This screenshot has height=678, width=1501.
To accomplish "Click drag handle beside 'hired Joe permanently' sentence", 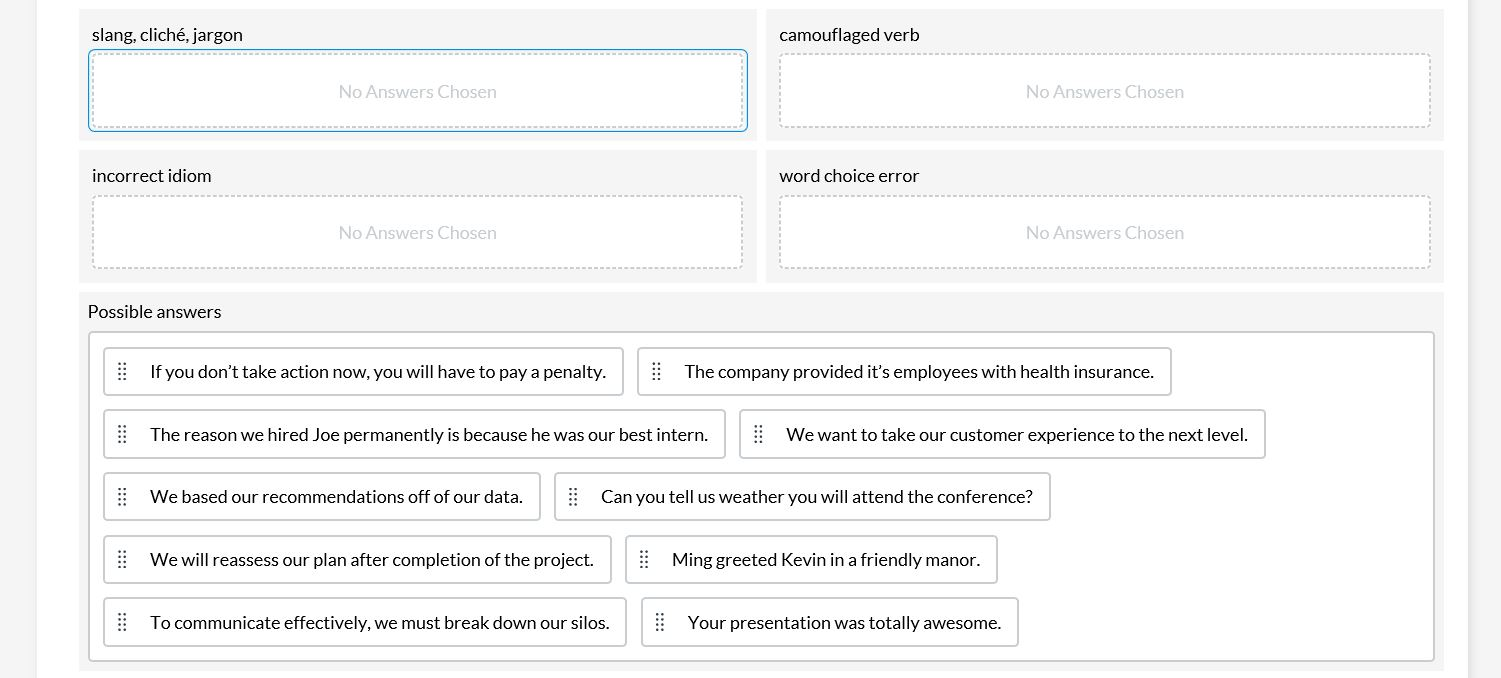I will click(x=123, y=435).
